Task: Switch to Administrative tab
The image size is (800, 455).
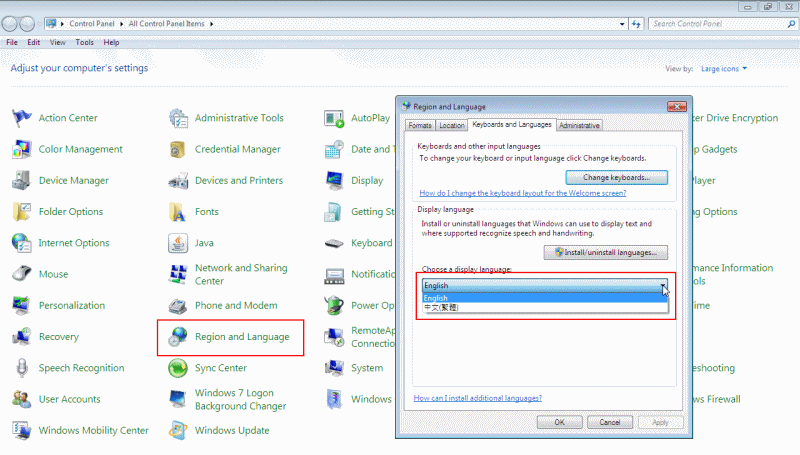Action: click(579, 125)
